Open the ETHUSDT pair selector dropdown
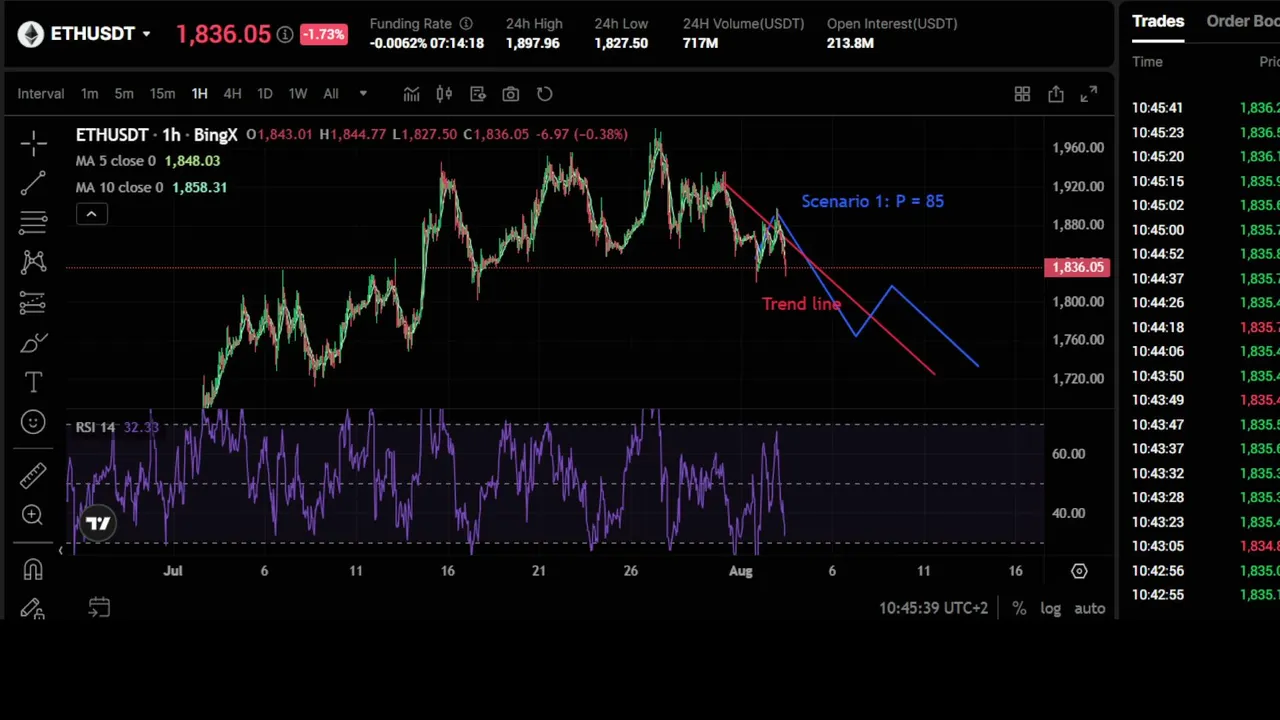Screen dimensions: 1280x720 (101, 34)
